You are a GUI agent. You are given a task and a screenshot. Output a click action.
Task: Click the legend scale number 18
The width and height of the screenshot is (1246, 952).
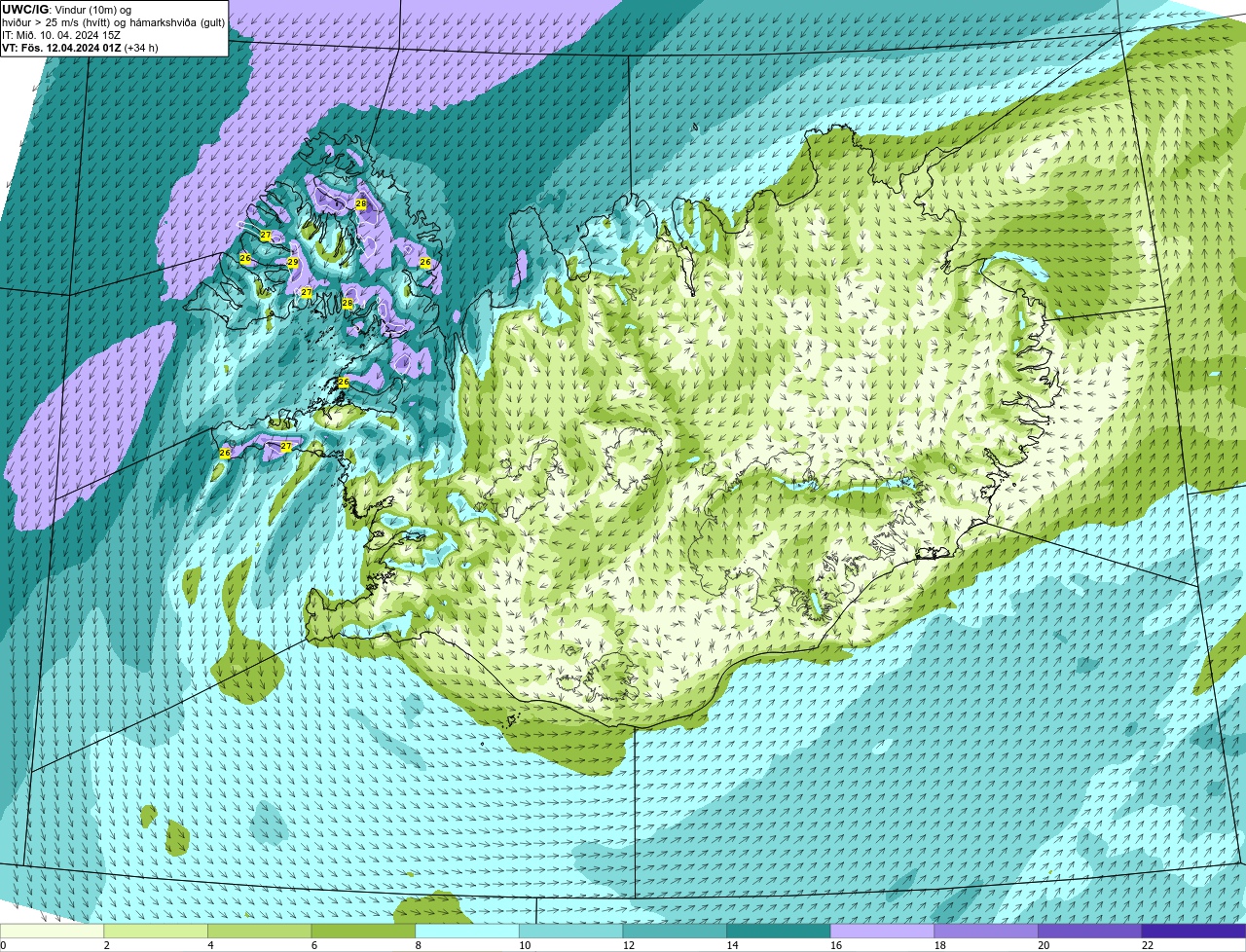(x=940, y=945)
